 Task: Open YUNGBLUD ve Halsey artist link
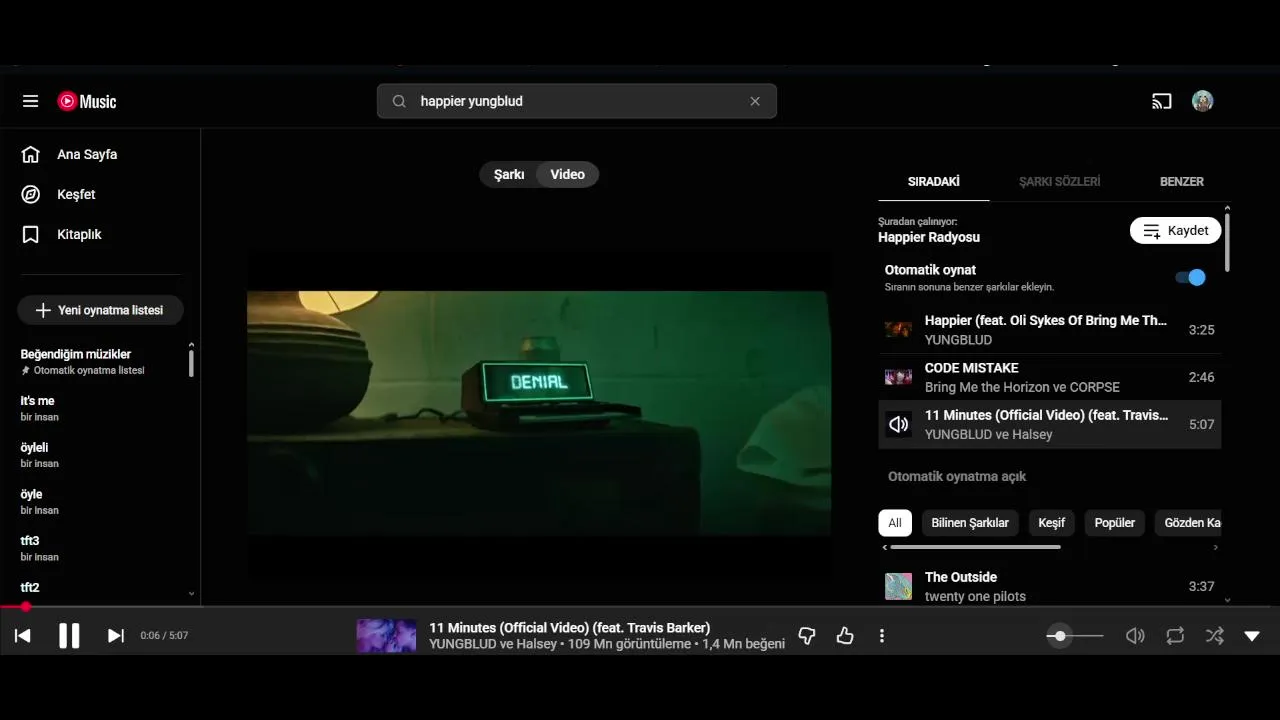(x=492, y=644)
